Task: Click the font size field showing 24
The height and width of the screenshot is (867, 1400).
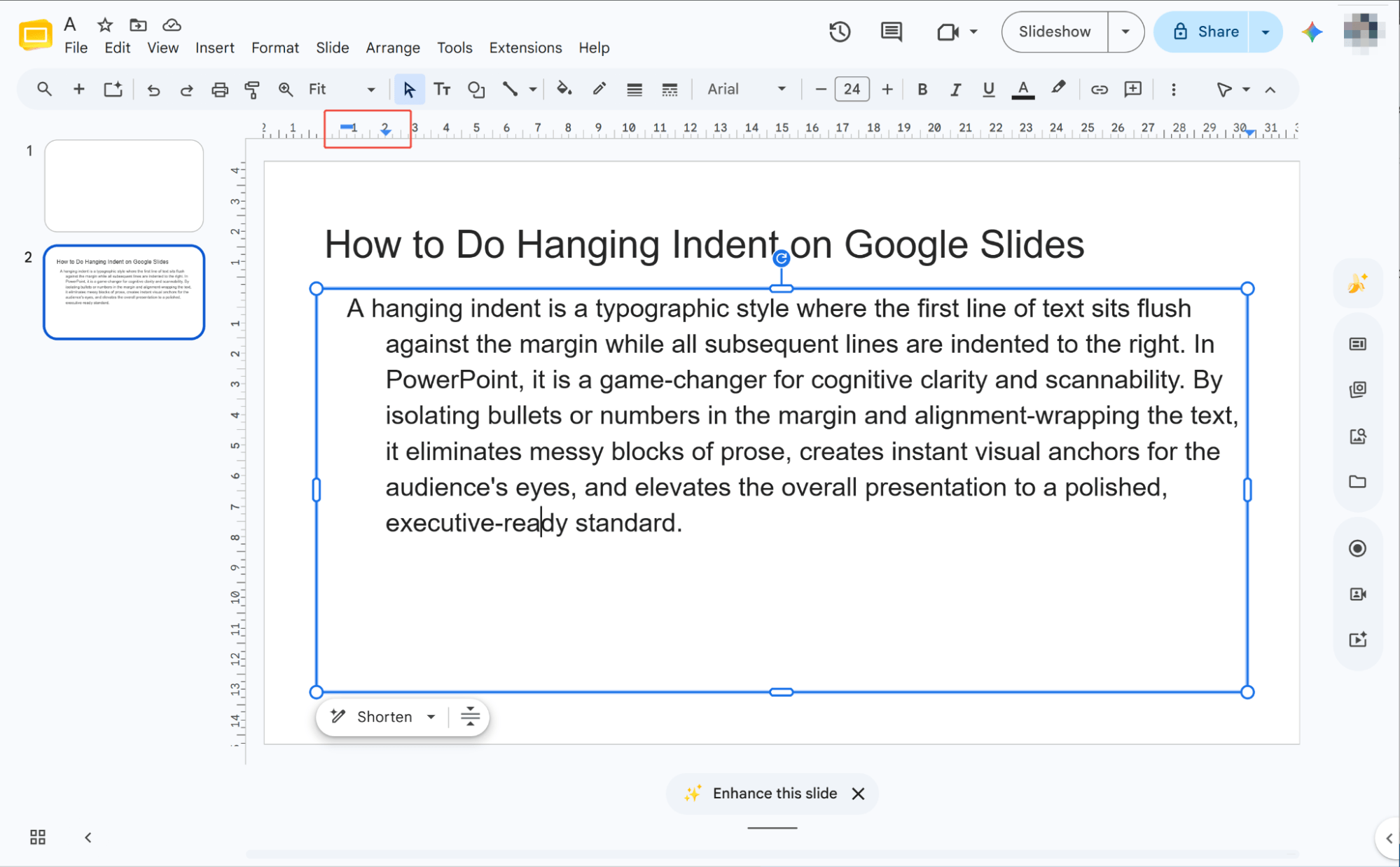Action: coord(852,89)
